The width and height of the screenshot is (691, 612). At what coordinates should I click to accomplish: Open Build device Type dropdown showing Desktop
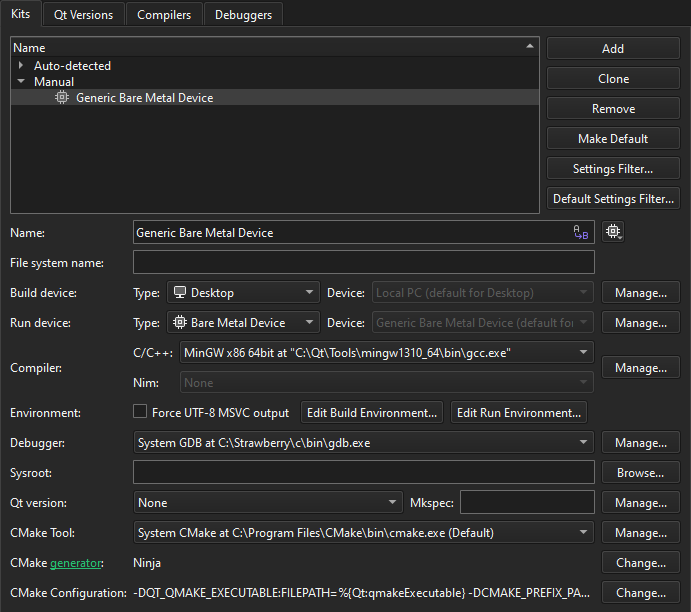tap(243, 293)
